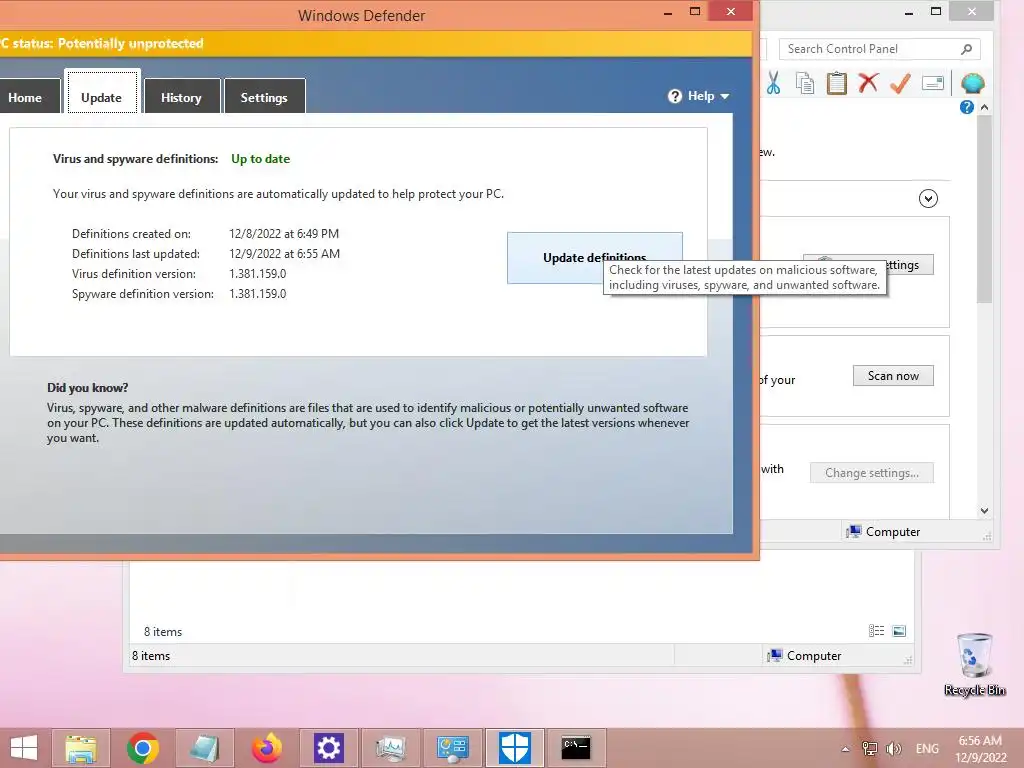The height and width of the screenshot is (768, 1024).
Task: Click the blue help icon in Control Panel
Action: [x=967, y=107]
